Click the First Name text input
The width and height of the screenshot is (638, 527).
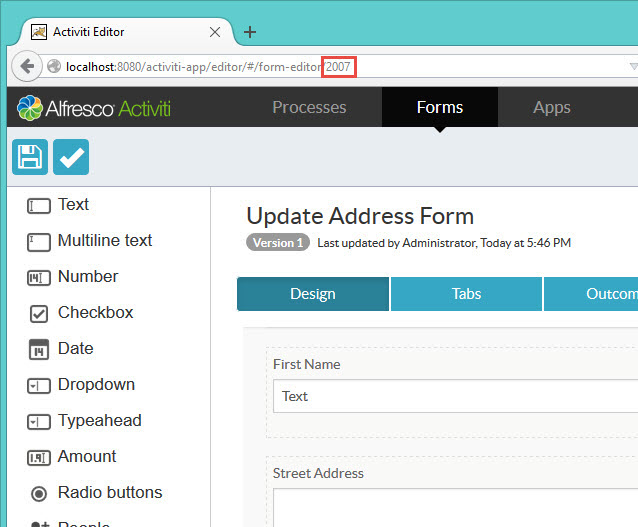(456, 396)
